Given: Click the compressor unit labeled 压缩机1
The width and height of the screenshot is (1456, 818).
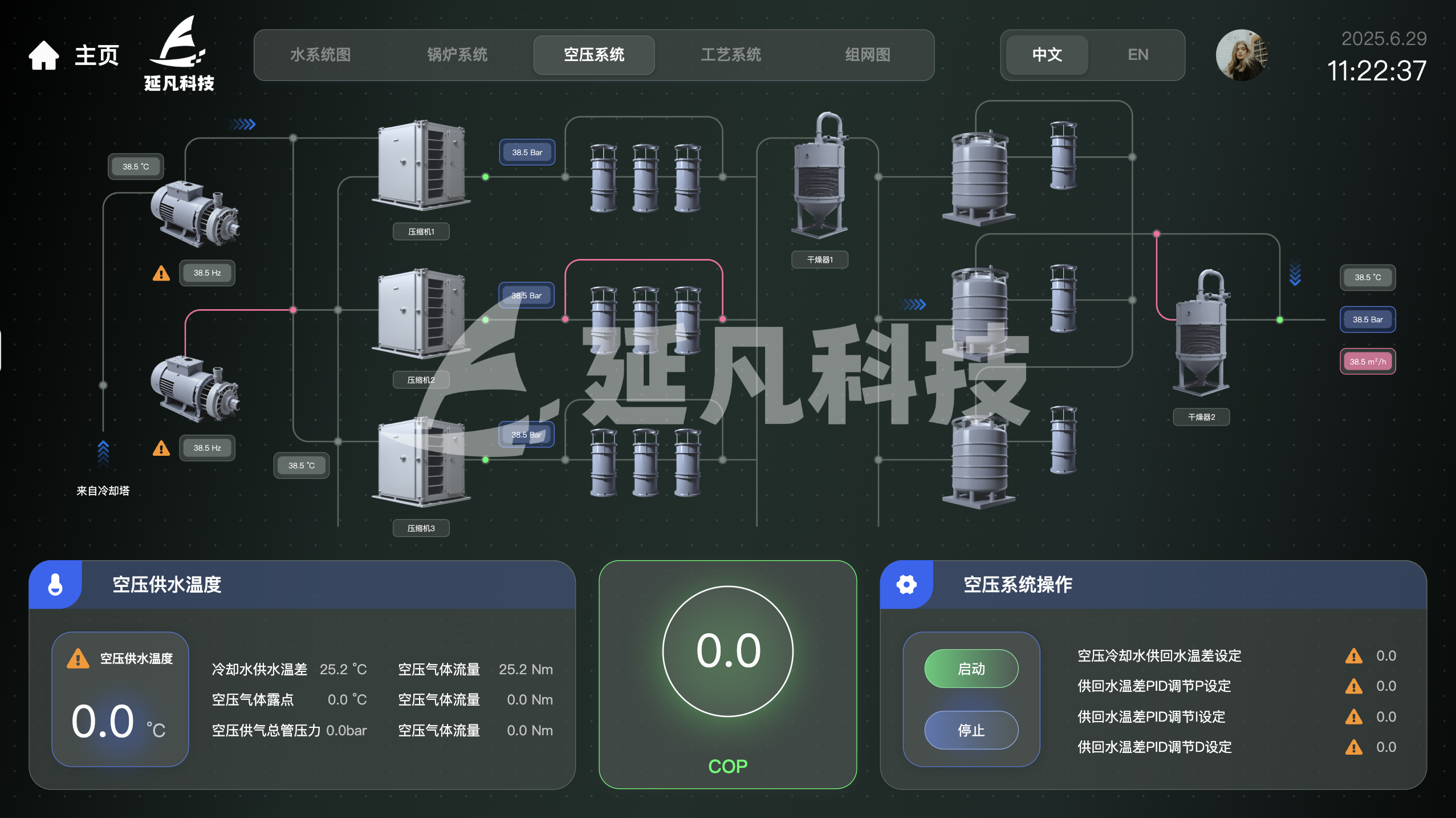Looking at the screenshot, I should coord(421,165).
